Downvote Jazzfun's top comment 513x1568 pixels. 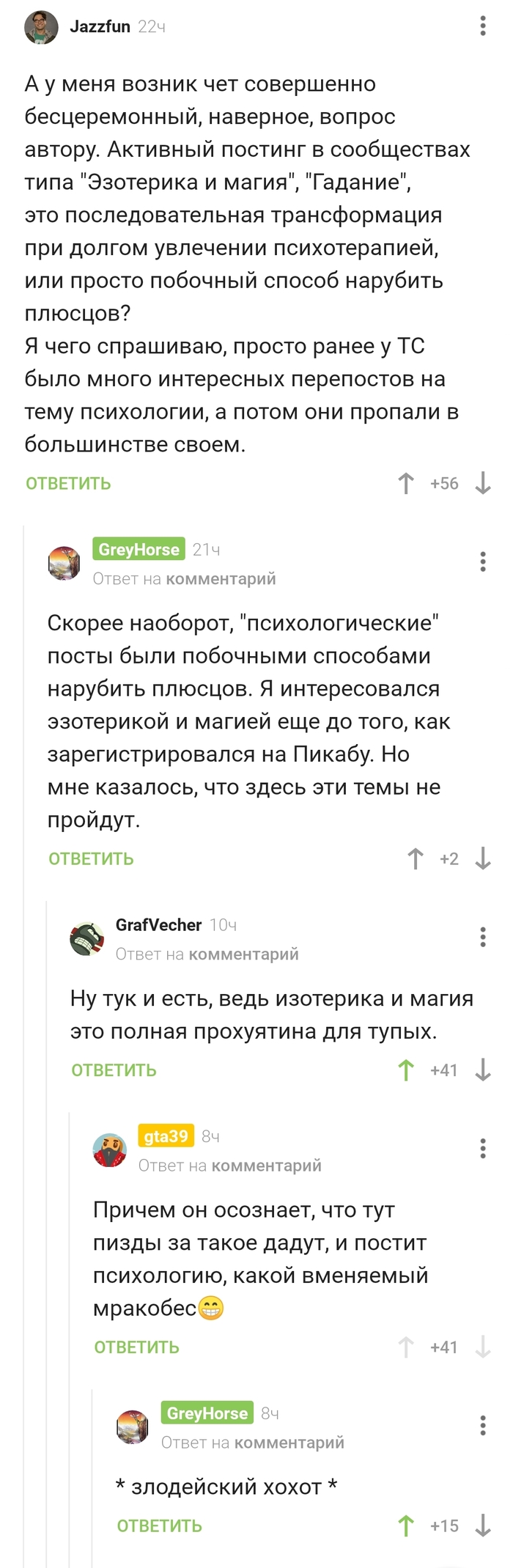click(x=482, y=483)
